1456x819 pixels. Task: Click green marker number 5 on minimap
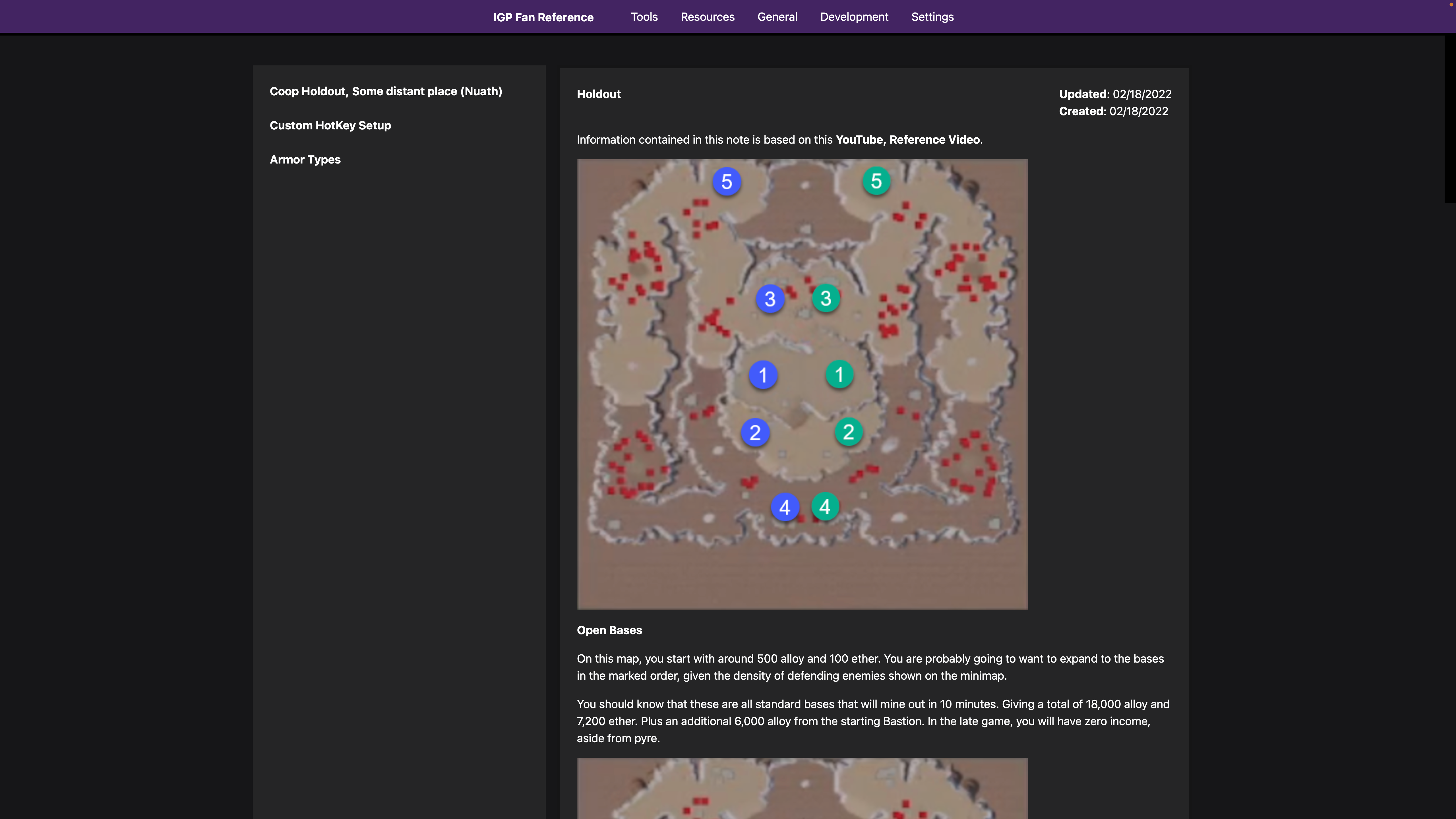877,181
